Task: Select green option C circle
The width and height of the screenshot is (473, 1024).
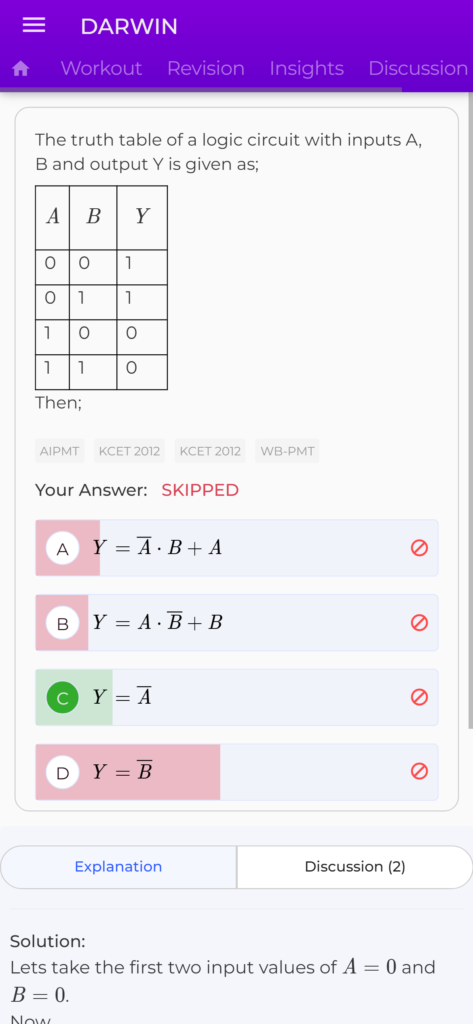Action: [x=63, y=697]
